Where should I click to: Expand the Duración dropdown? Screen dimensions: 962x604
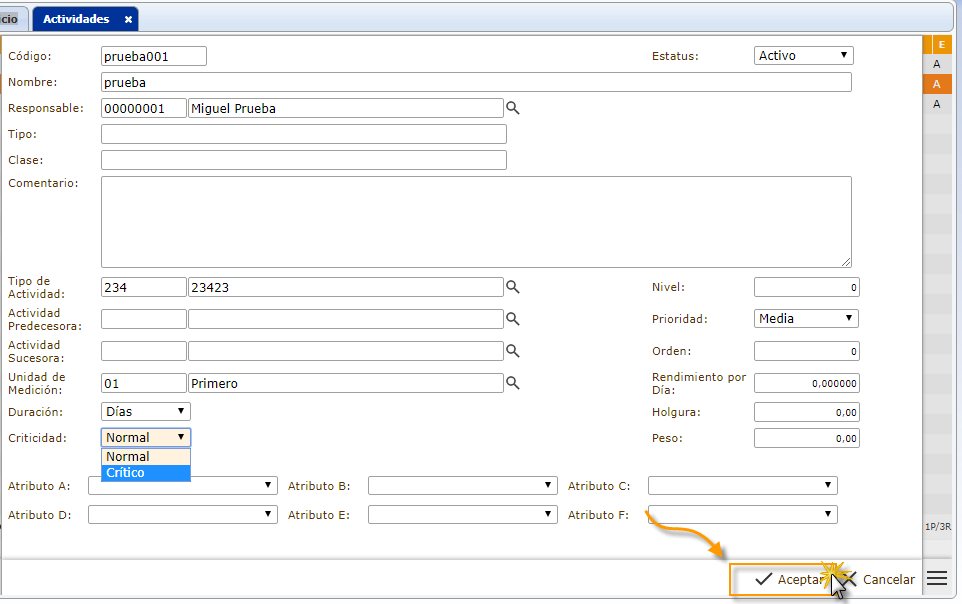pos(146,411)
